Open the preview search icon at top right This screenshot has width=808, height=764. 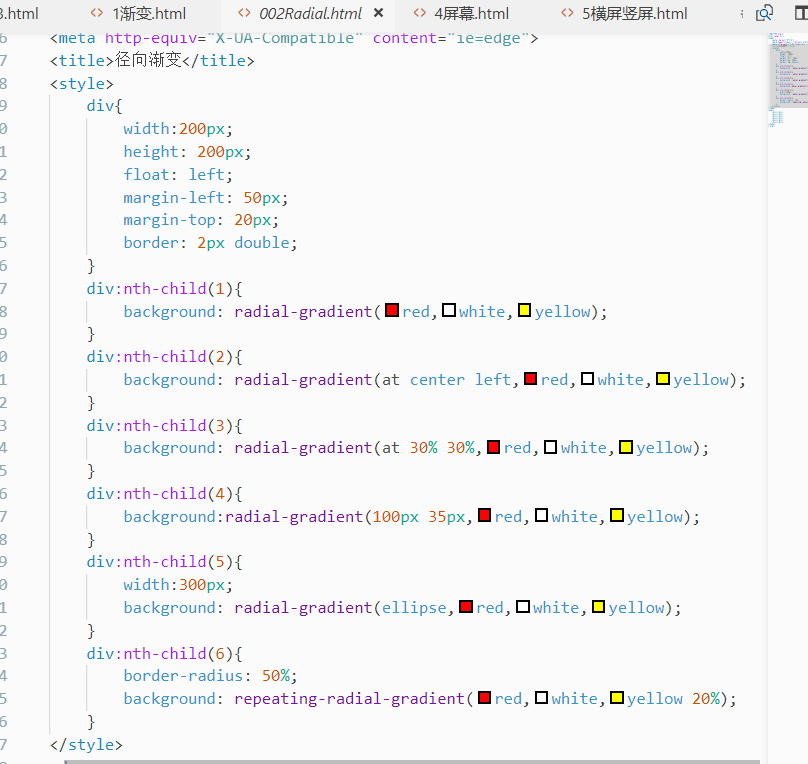[764, 13]
